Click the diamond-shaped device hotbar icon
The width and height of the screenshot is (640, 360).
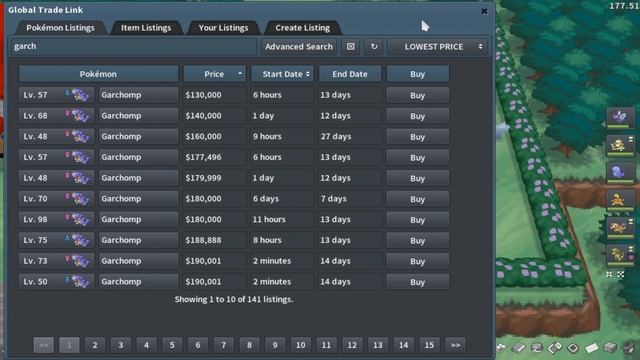(573, 348)
